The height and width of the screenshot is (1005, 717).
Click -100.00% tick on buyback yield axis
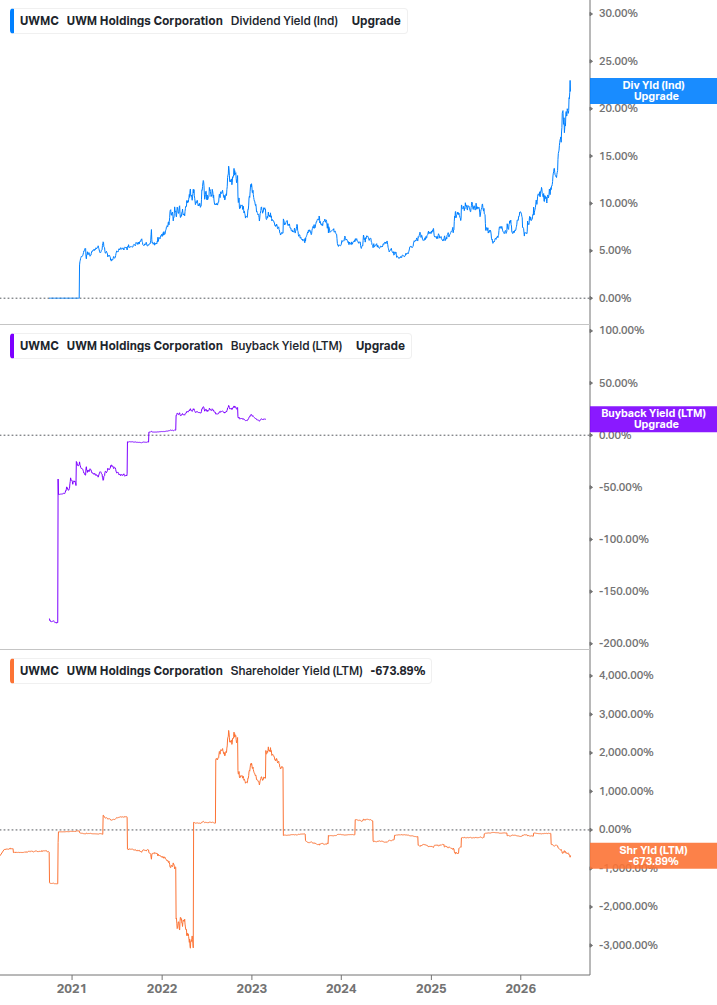[623, 539]
